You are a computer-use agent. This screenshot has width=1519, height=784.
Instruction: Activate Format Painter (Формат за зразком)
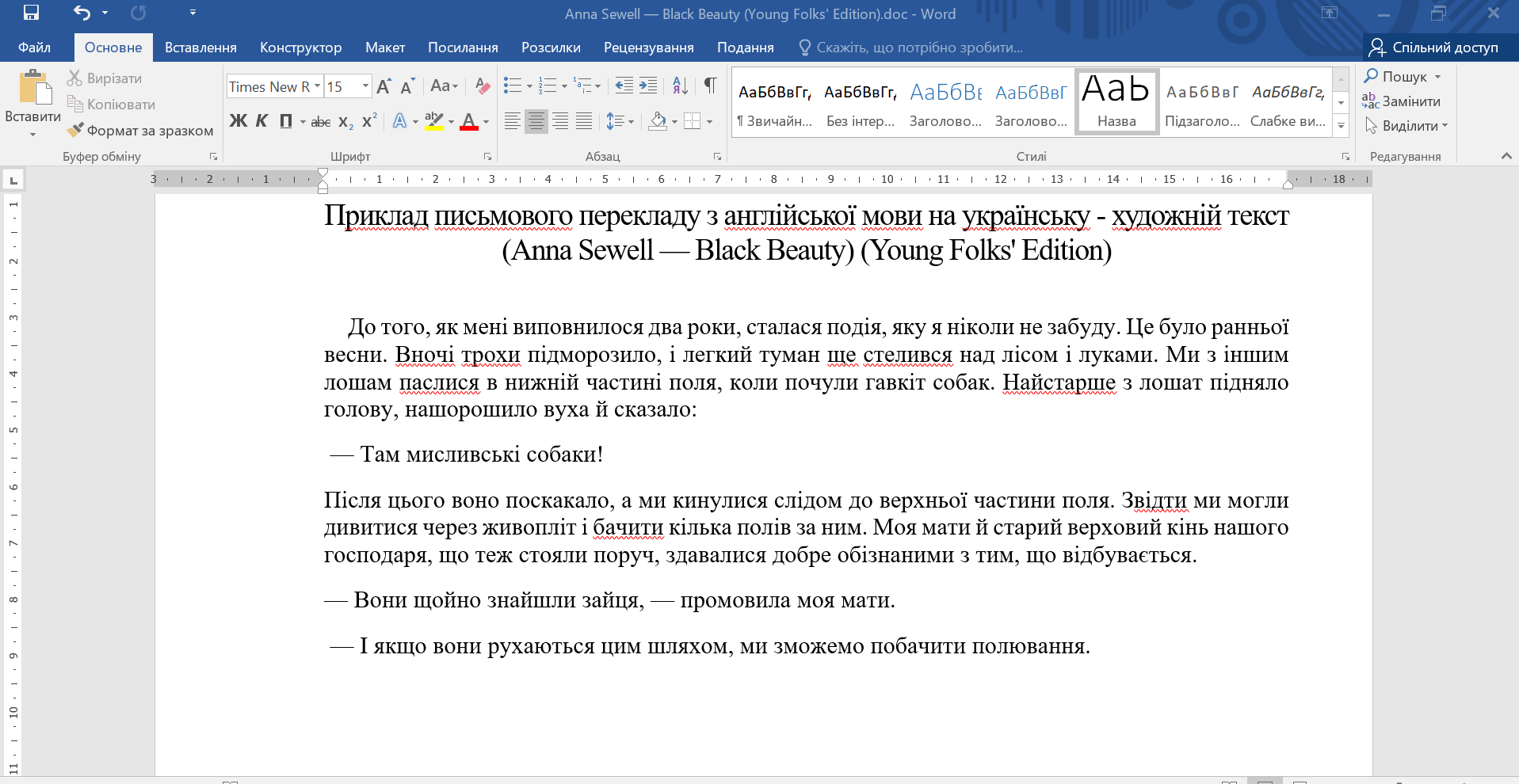pyautogui.click(x=140, y=131)
